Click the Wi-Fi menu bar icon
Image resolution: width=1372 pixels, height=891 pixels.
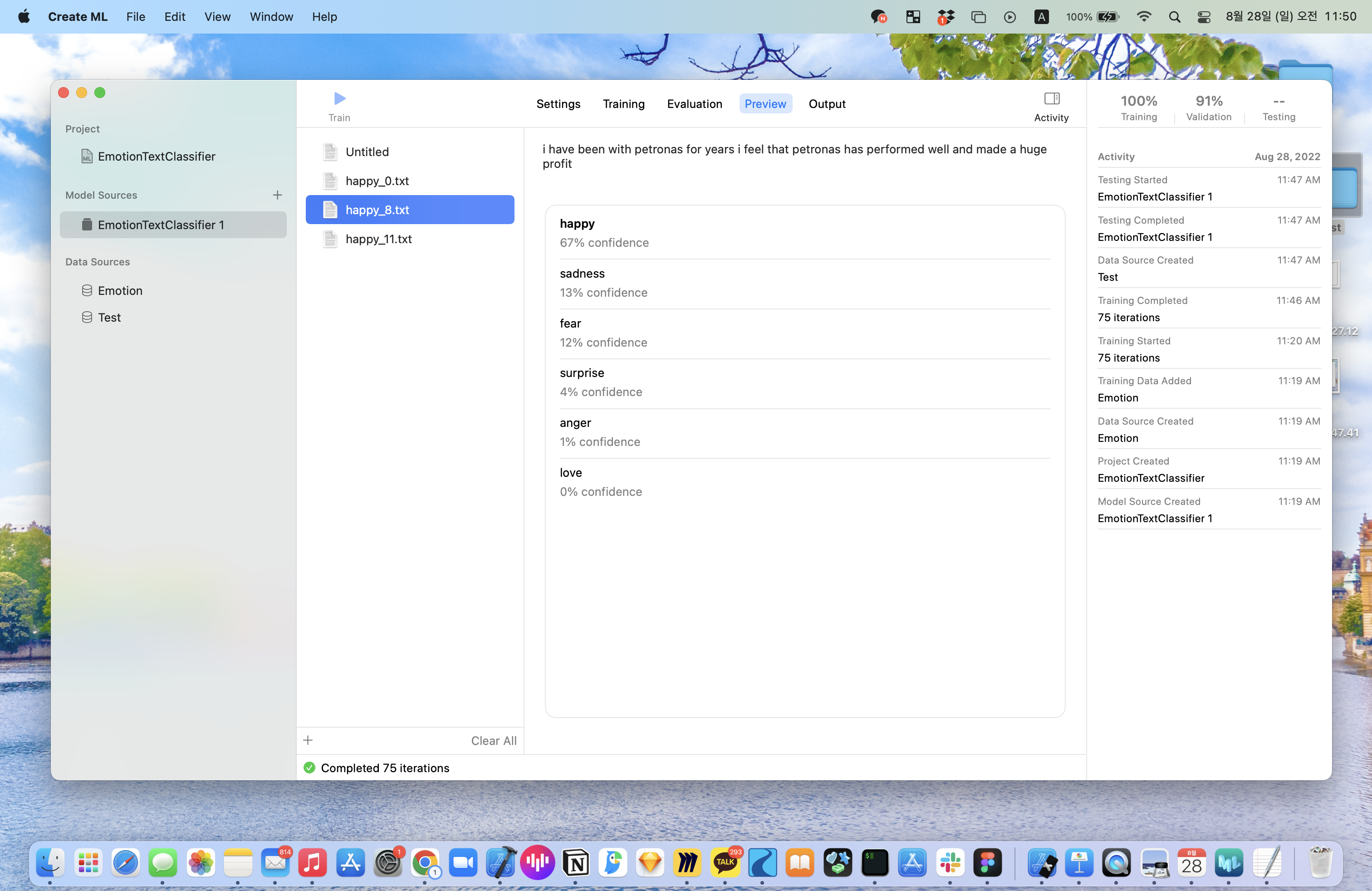point(1144,17)
